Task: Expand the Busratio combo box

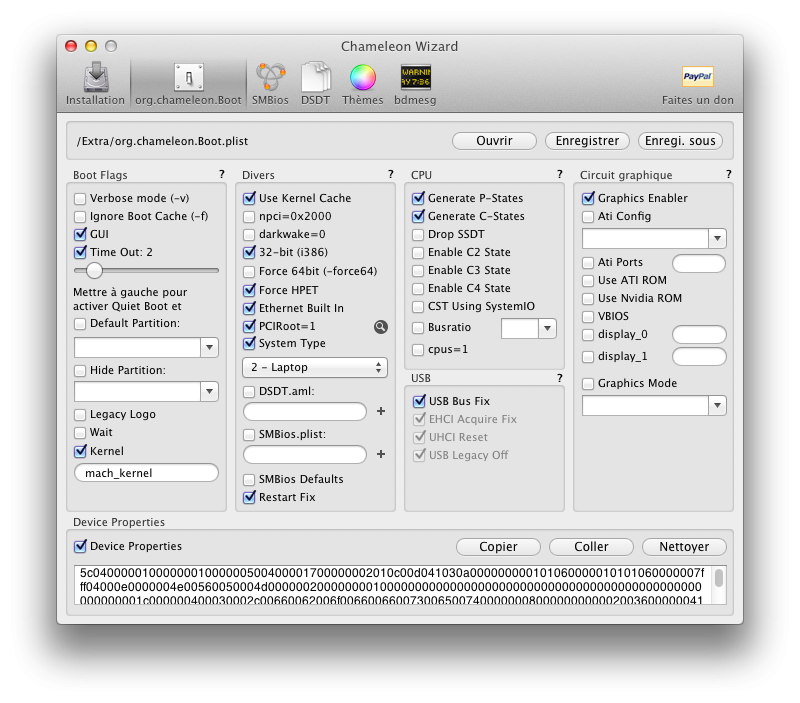Action: pyautogui.click(x=546, y=329)
